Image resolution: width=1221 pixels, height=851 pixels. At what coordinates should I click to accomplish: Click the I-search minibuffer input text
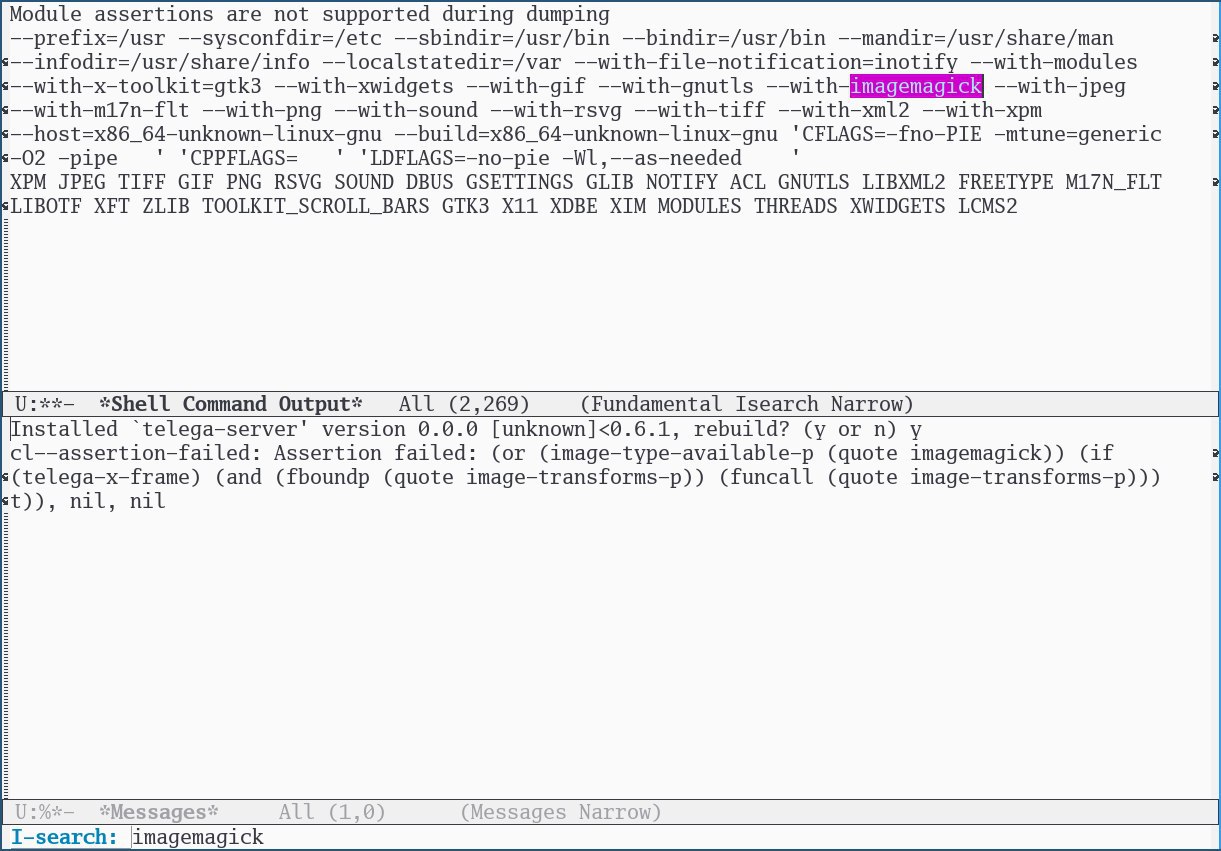(198, 837)
